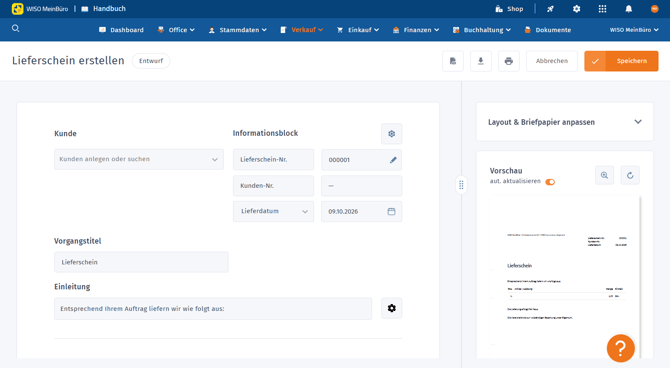Click the orange user avatar icon
This screenshot has width=670, height=368.
654,9
